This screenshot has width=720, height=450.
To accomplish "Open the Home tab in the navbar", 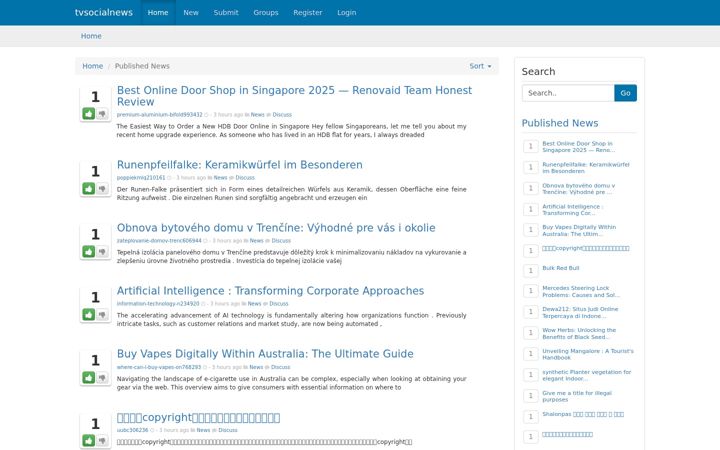I will tap(158, 12).
